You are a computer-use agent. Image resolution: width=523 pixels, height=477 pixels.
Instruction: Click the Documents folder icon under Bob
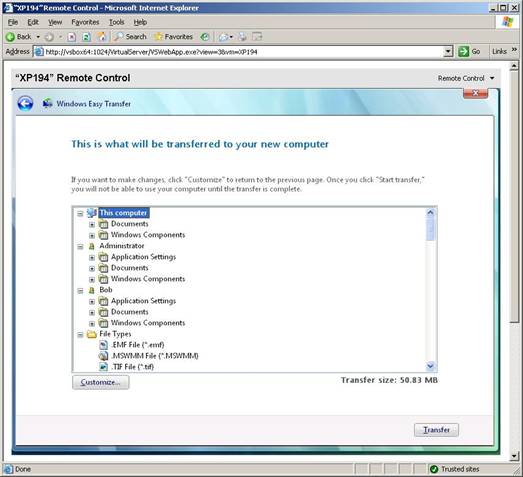pos(104,312)
